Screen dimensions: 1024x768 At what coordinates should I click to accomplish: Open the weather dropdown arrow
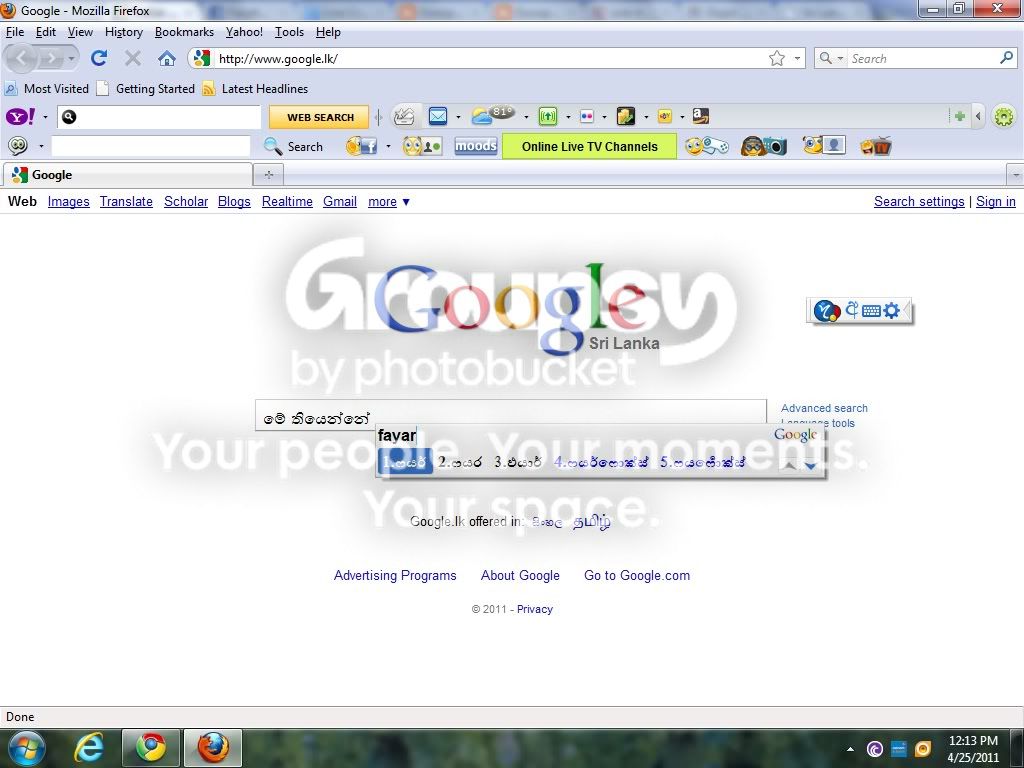[526, 117]
